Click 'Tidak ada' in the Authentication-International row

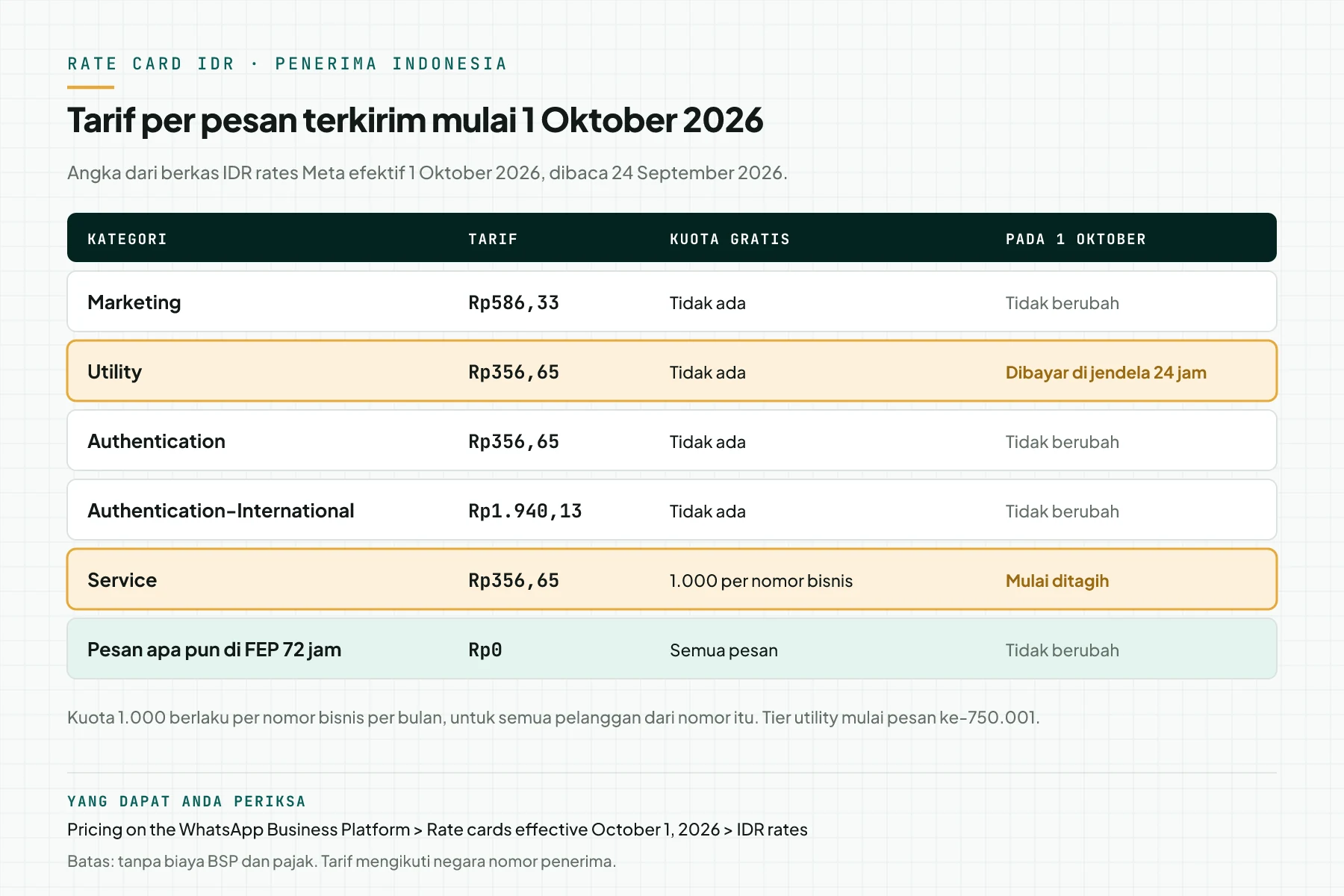tap(708, 511)
